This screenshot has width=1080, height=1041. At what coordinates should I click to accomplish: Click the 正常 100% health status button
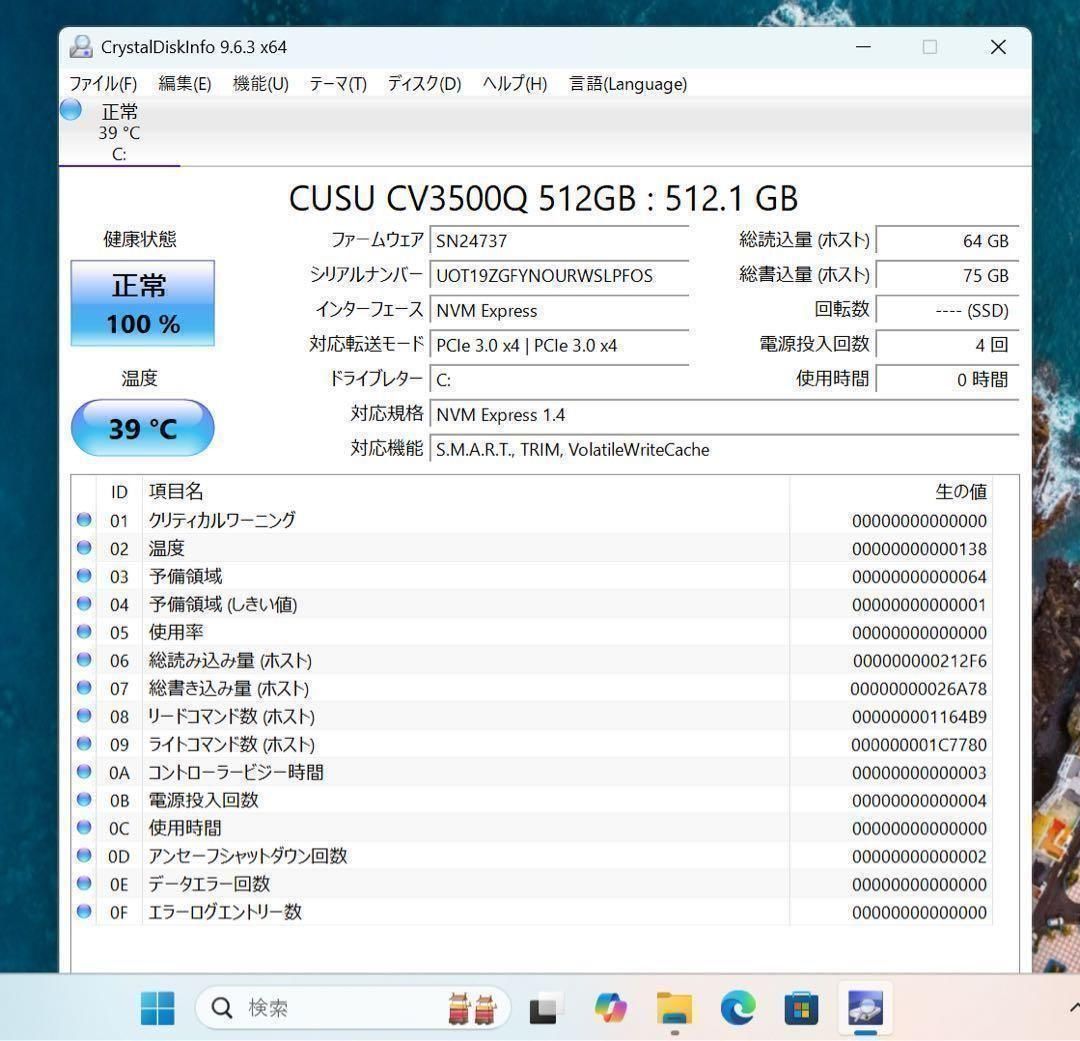point(141,304)
